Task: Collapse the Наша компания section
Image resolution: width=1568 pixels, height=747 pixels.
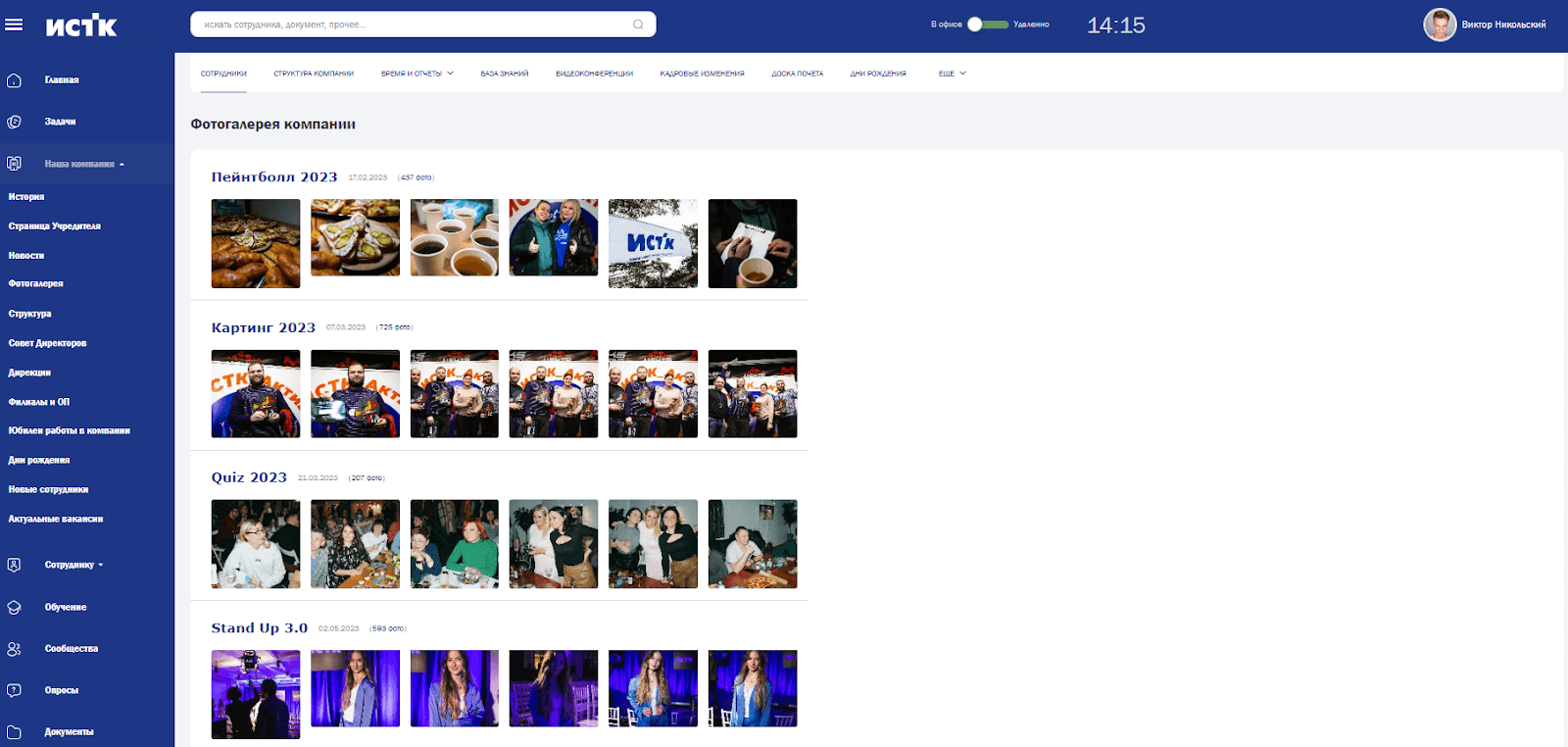Action: 84,164
